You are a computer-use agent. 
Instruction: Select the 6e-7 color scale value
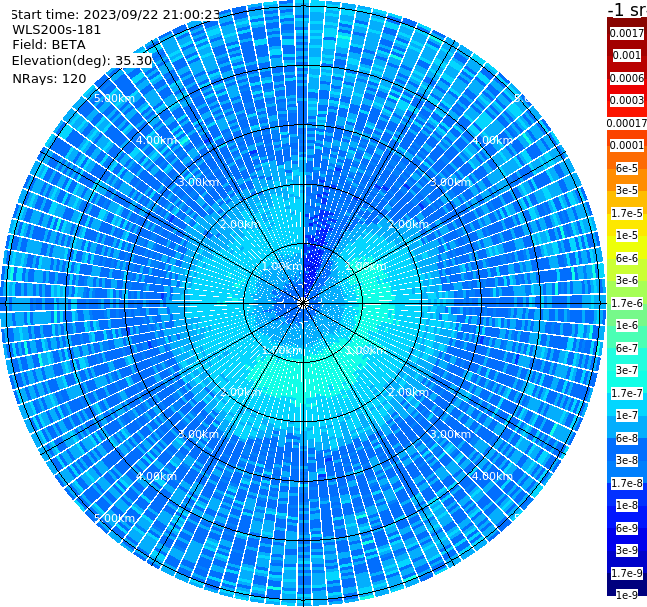[627, 348]
